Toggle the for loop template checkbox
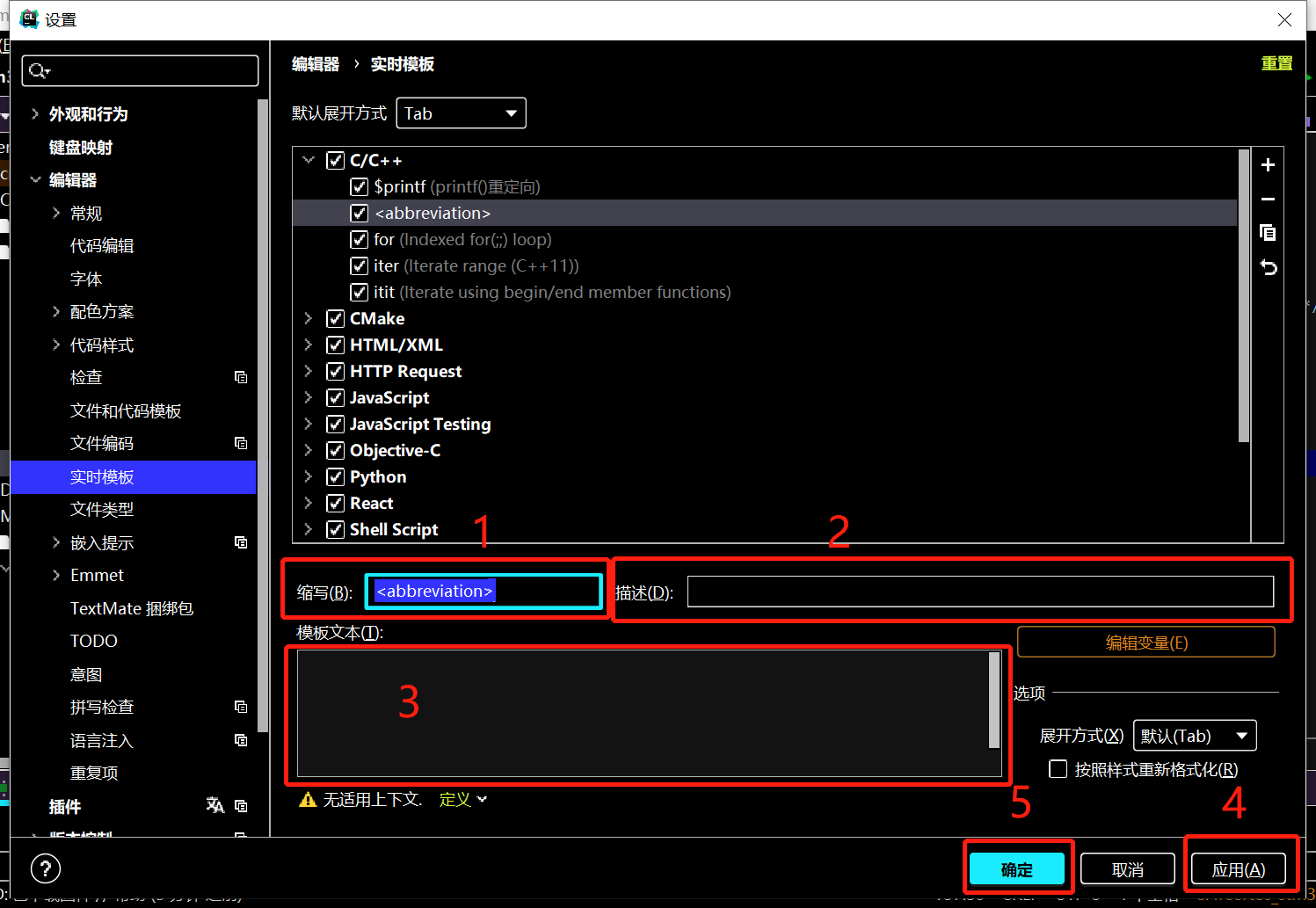 (359, 239)
